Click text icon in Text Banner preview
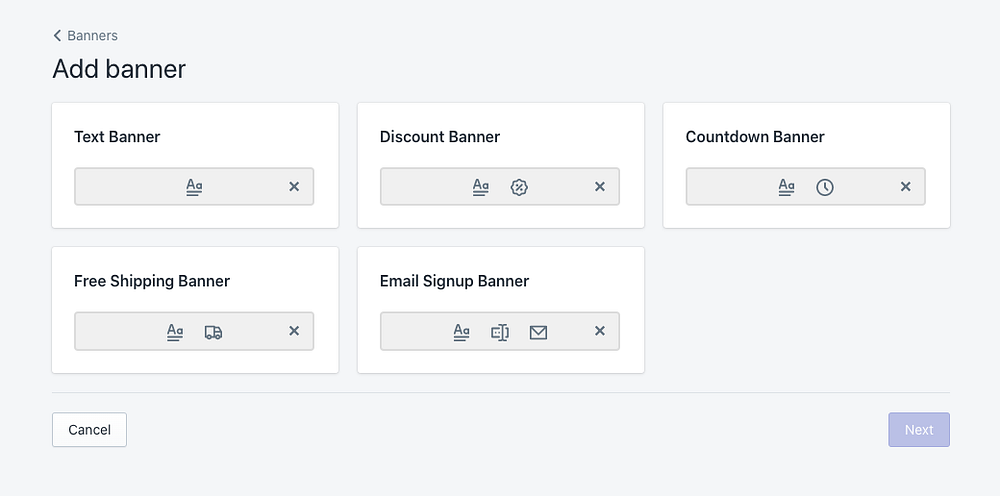 click(x=194, y=187)
